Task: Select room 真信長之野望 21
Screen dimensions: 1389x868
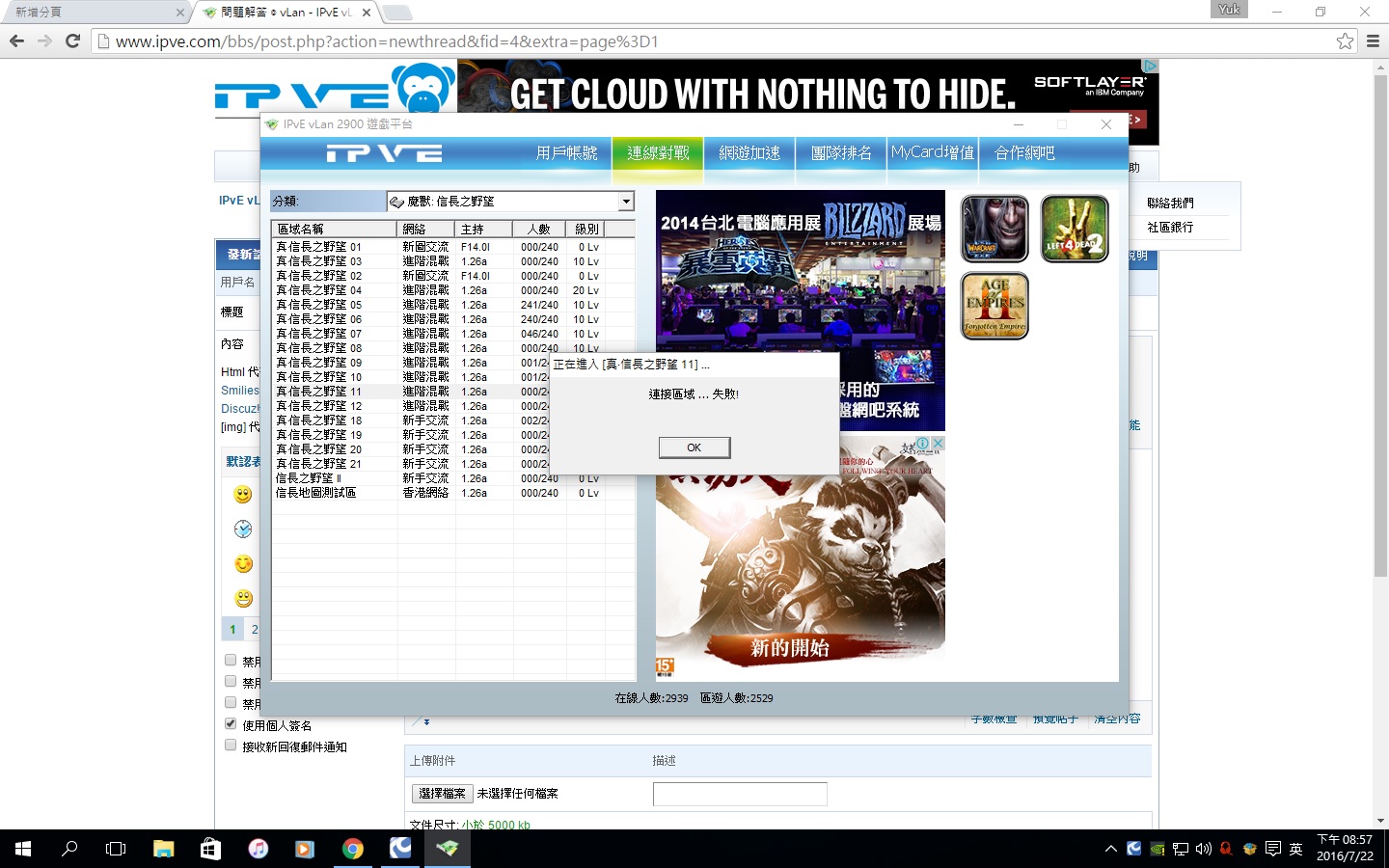Action: [412, 464]
